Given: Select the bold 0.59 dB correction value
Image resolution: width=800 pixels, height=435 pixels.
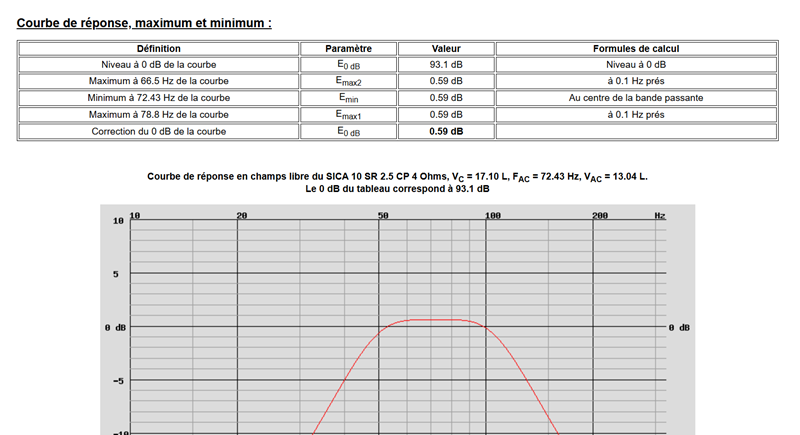Looking at the screenshot, I should coord(446,132).
